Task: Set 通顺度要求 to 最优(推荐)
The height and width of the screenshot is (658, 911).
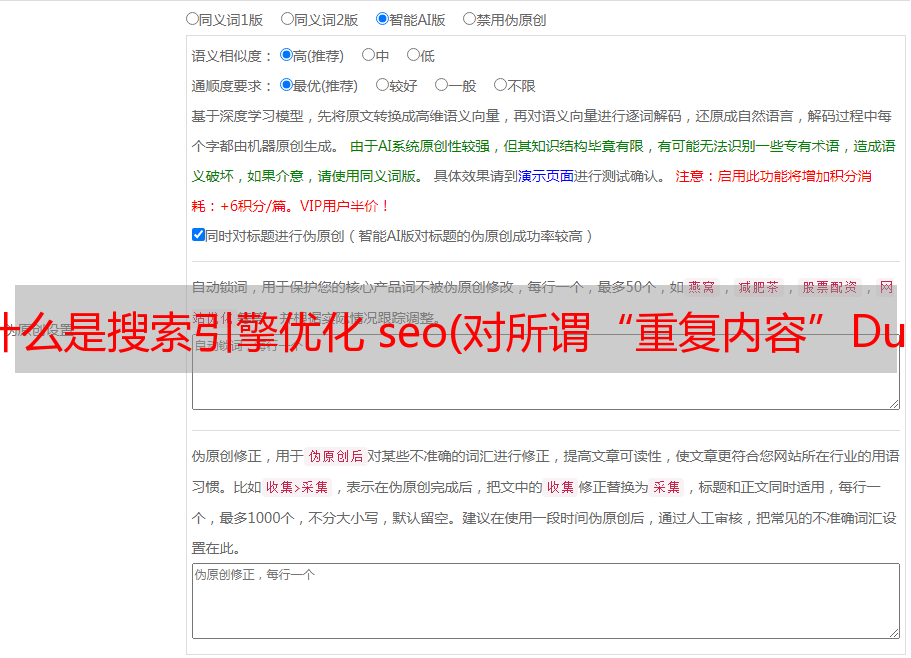Action: click(286, 85)
